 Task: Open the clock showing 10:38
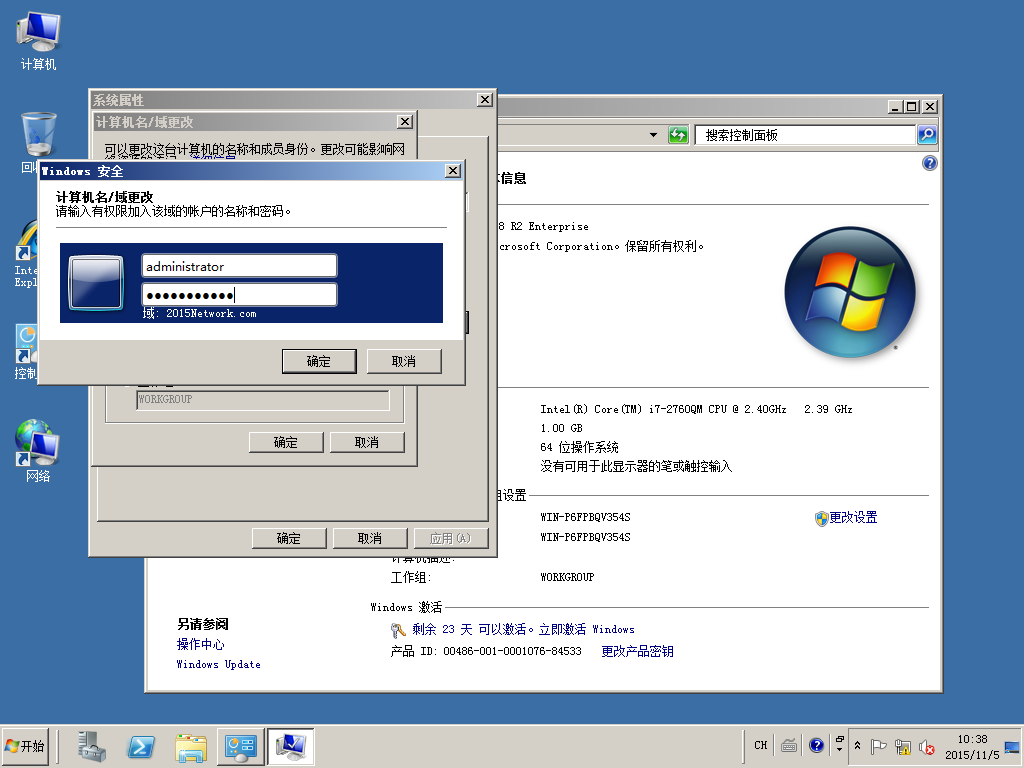point(972,746)
